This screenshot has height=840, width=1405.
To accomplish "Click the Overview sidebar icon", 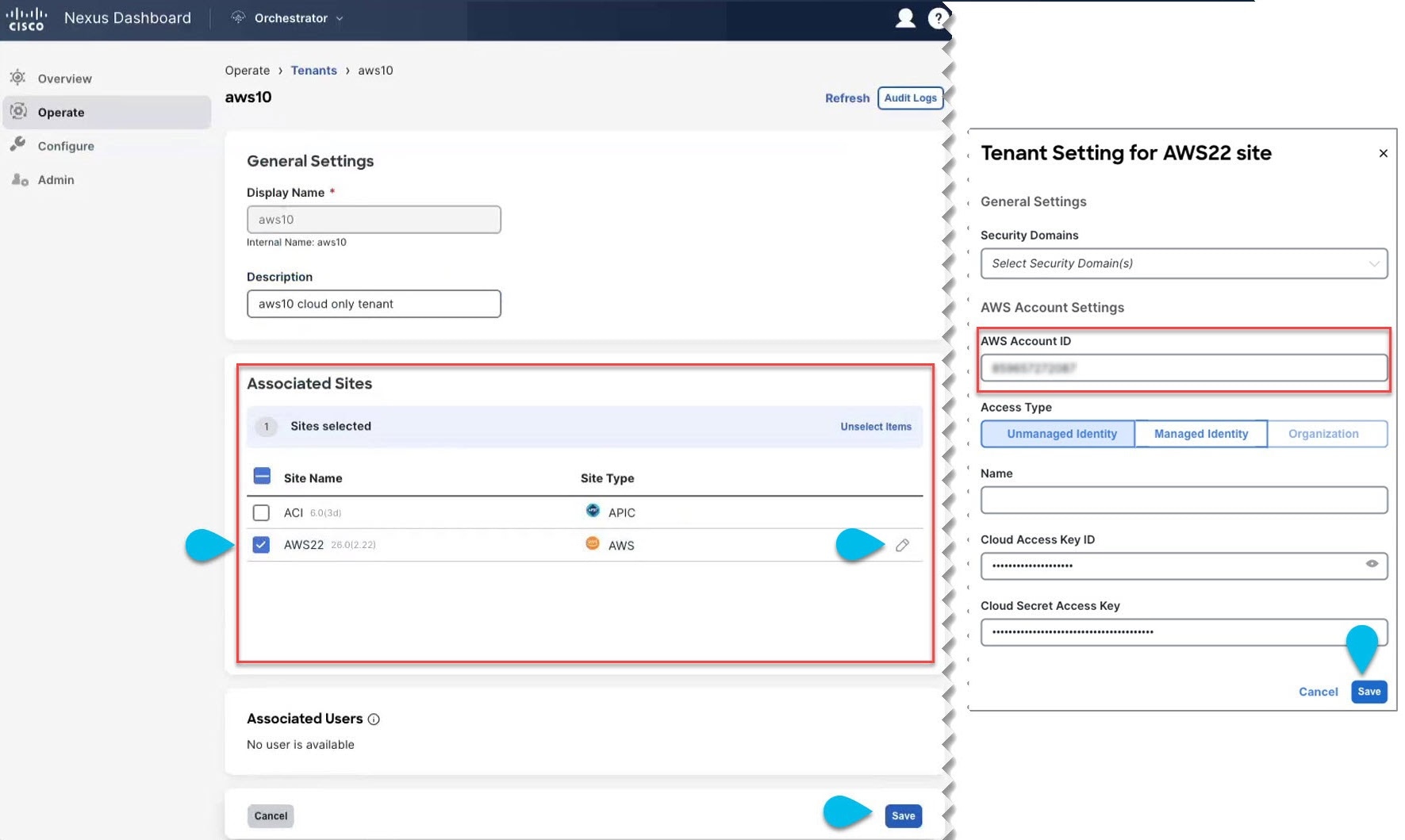I will point(17,78).
